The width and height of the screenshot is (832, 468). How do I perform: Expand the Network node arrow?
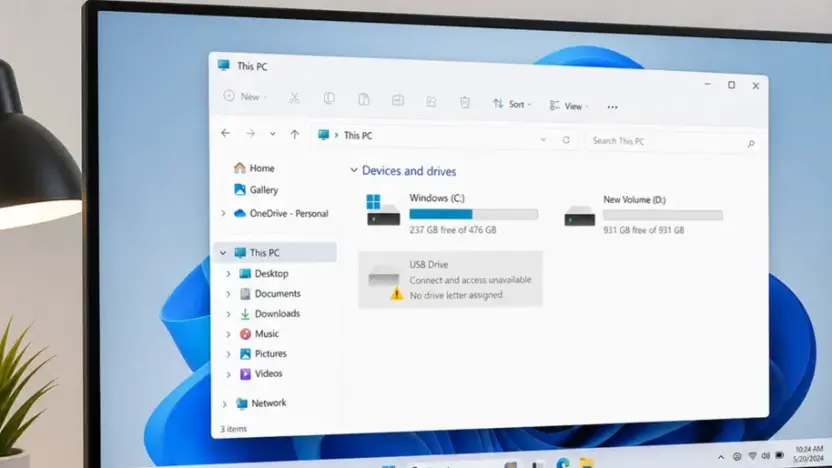224,404
